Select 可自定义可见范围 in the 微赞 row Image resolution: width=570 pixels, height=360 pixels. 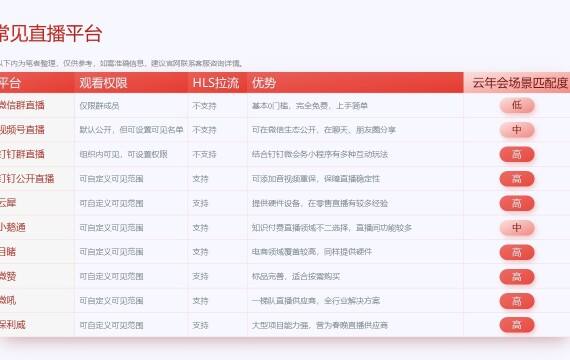tap(111, 276)
